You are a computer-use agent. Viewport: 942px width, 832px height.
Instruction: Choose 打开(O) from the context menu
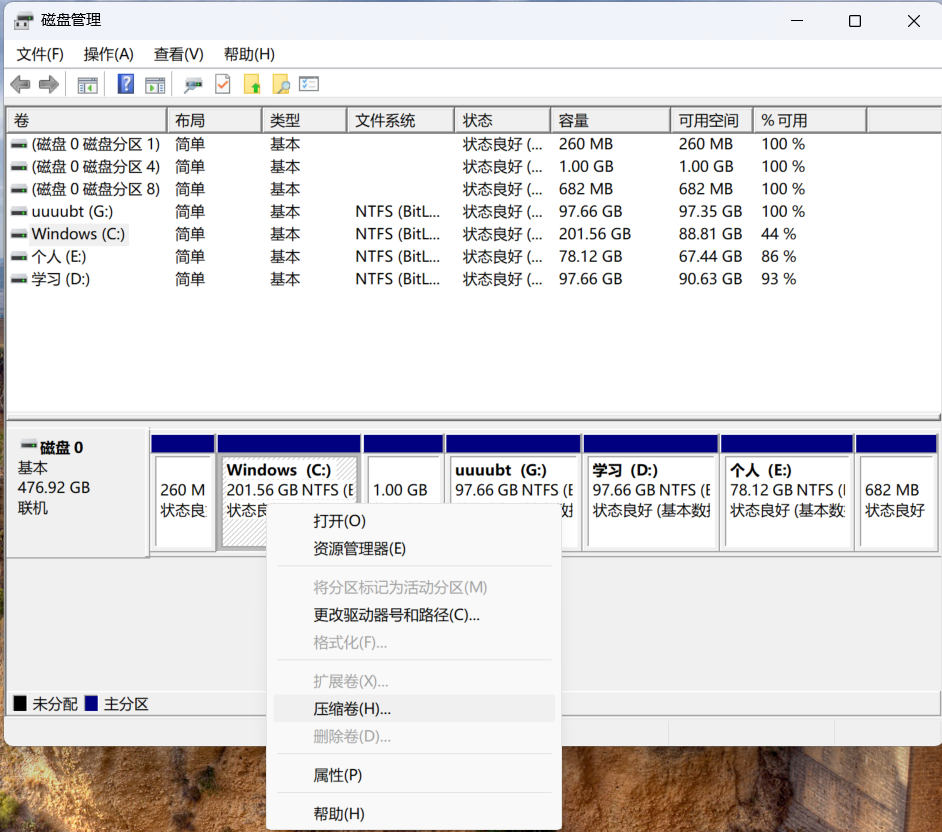pos(413,521)
